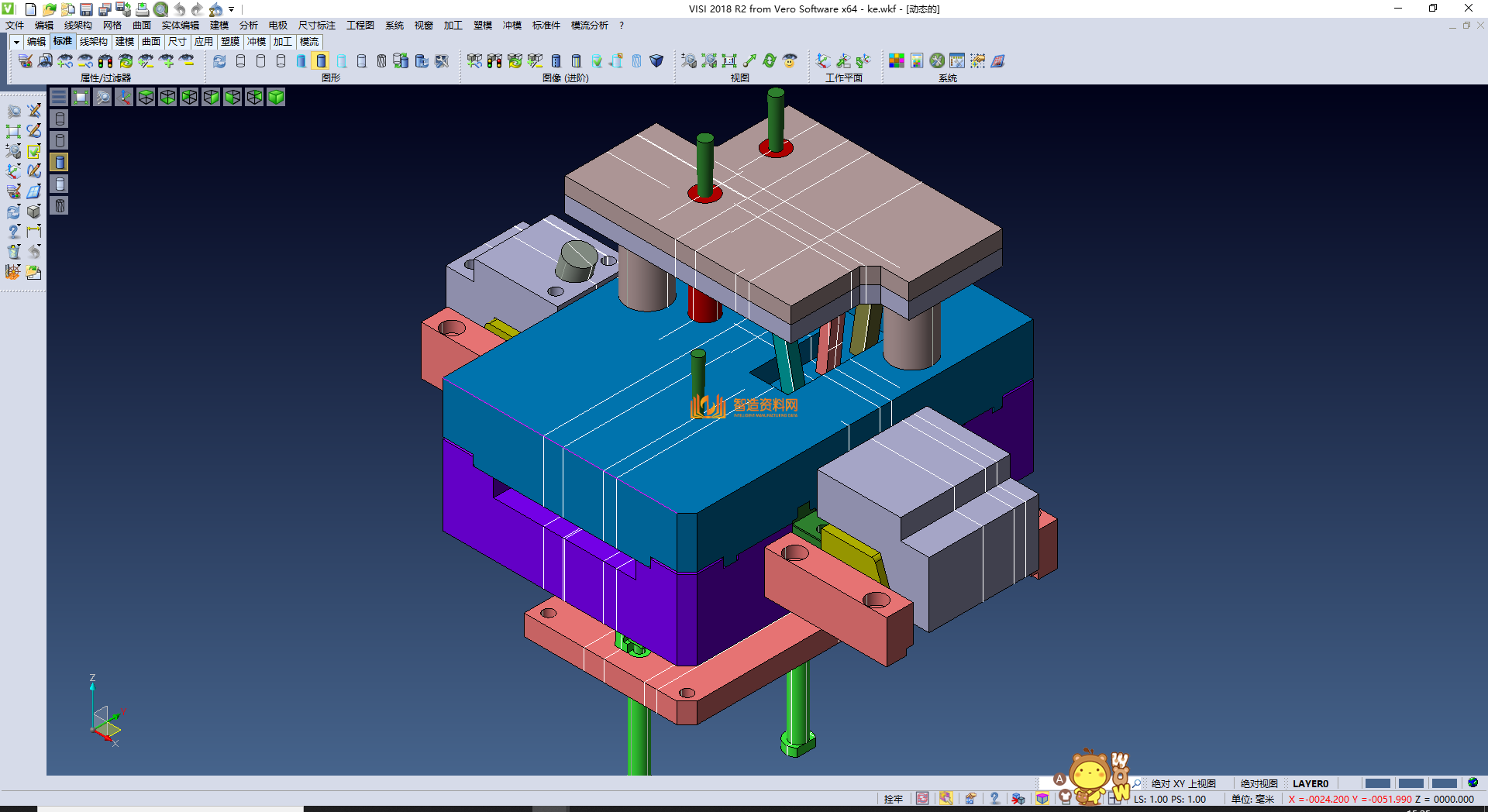Click the shaded solid cube view icon

click(x=276, y=97)
